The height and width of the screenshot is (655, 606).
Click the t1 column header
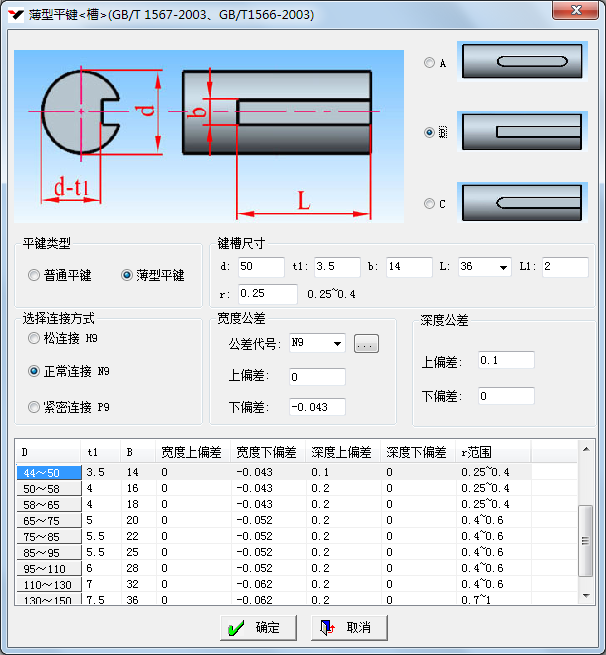click(101, 452)
